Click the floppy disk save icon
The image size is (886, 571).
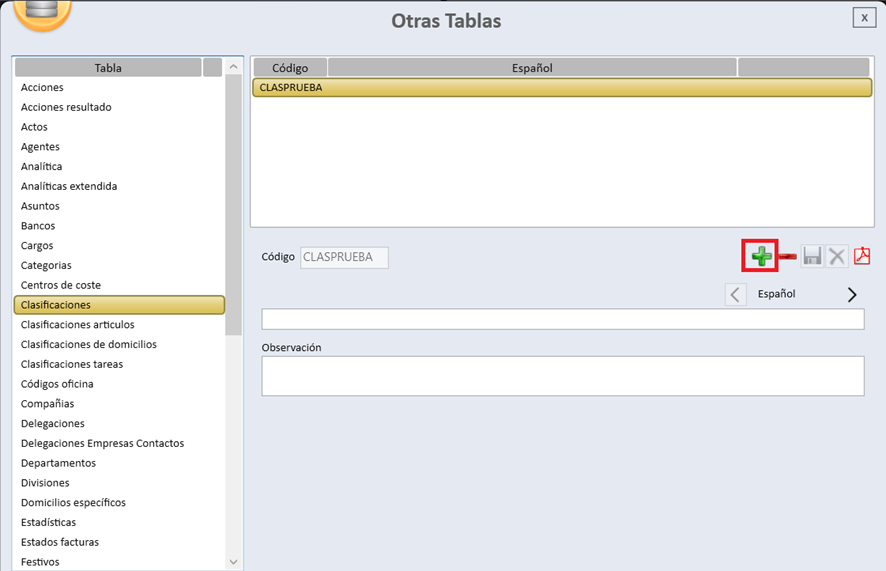pos(812,257)
